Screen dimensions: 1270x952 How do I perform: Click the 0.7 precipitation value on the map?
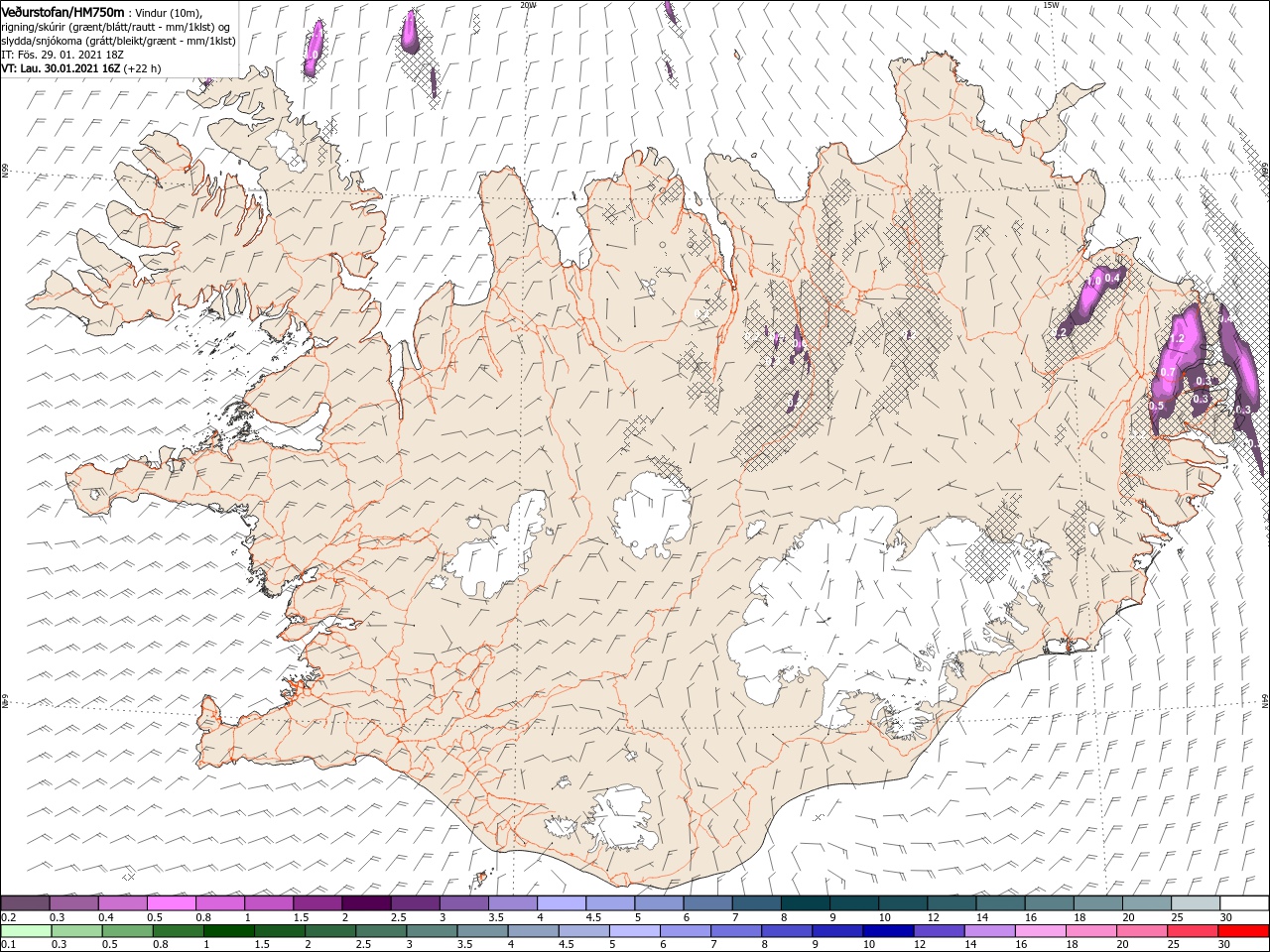point(1168,373)
